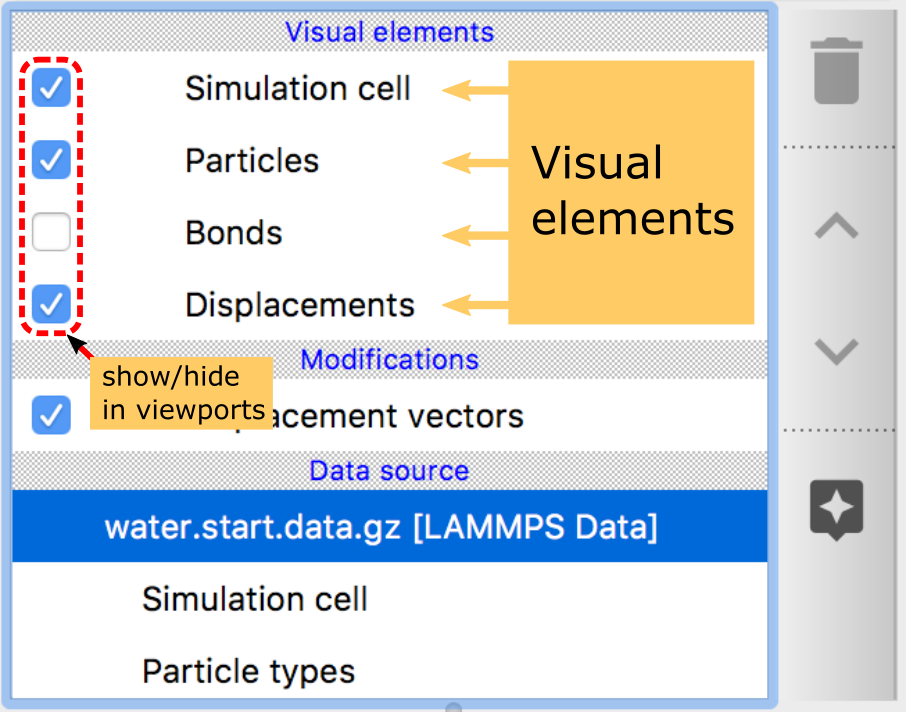Select water.start.data.gz LAMMPS Data source

coord(381,527)
